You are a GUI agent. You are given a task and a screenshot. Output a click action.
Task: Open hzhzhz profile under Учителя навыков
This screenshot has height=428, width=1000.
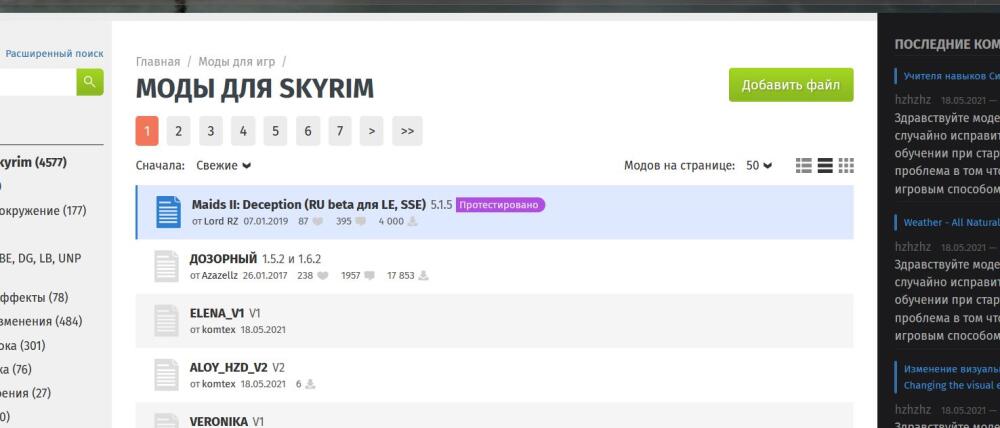point(913,100)
